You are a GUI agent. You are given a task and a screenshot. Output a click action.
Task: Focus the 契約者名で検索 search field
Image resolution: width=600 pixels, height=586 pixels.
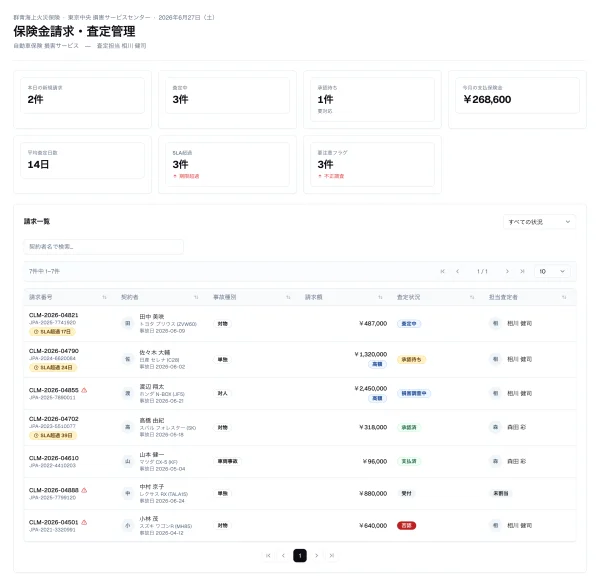[103, 246]
